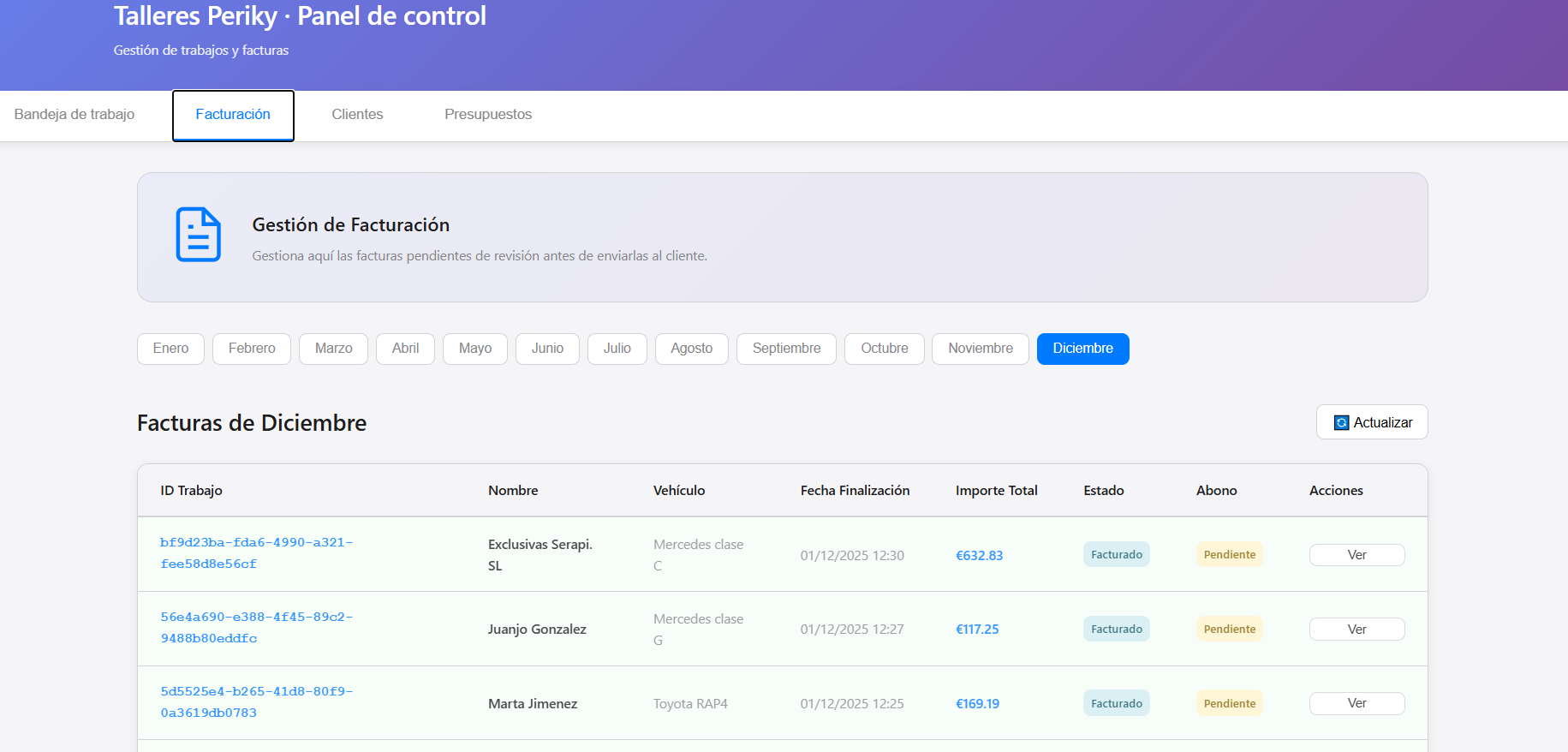View the Exclusivas Serapi invoice
Screen dimensions: 1568x752
tap(1356, 555)
